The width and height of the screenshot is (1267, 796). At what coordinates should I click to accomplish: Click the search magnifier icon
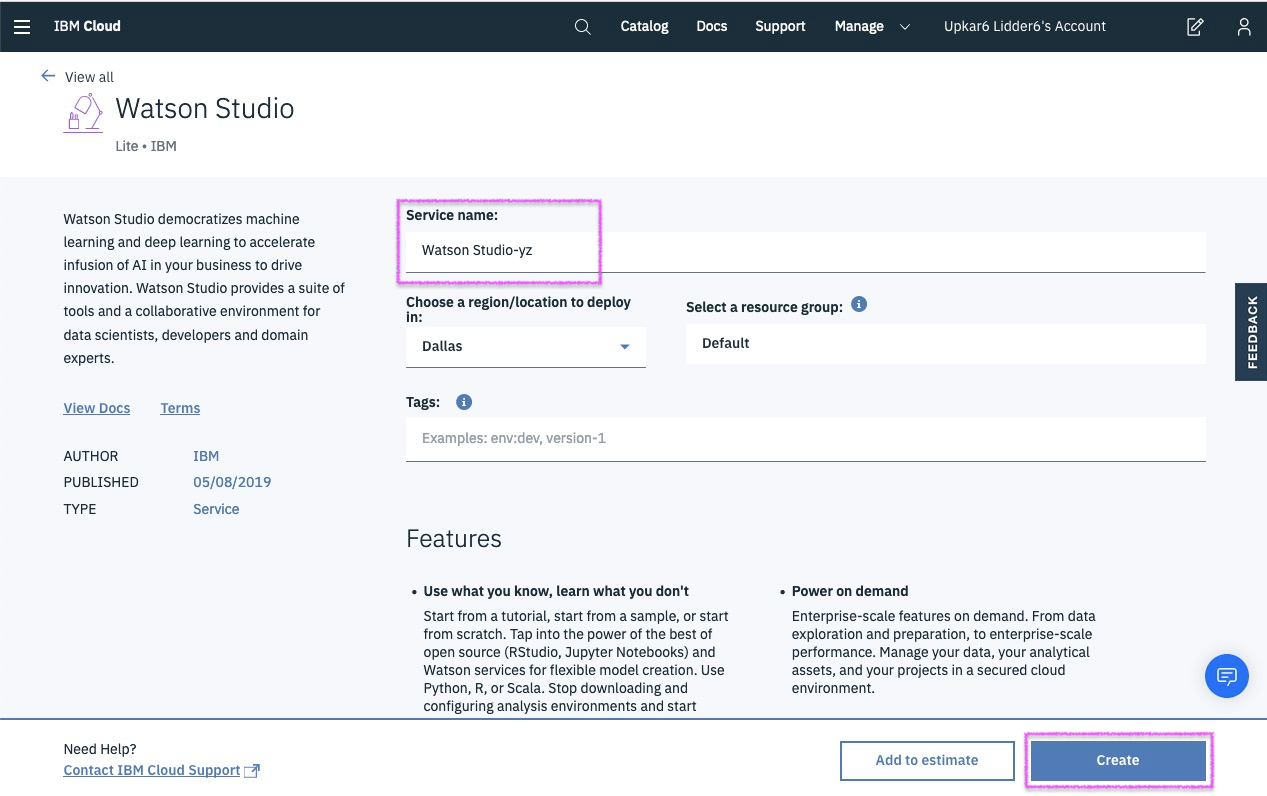pos(583,27)
